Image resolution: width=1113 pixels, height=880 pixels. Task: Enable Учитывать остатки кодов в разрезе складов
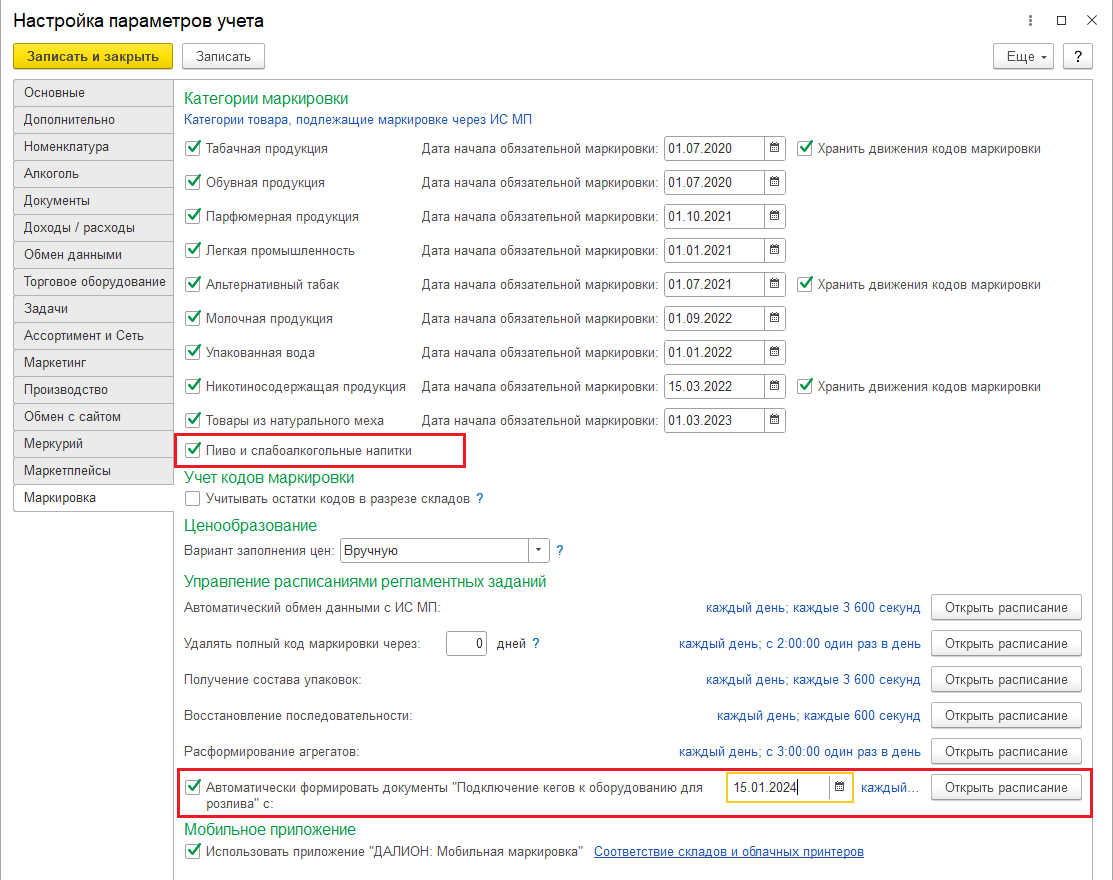pos(192,498)
